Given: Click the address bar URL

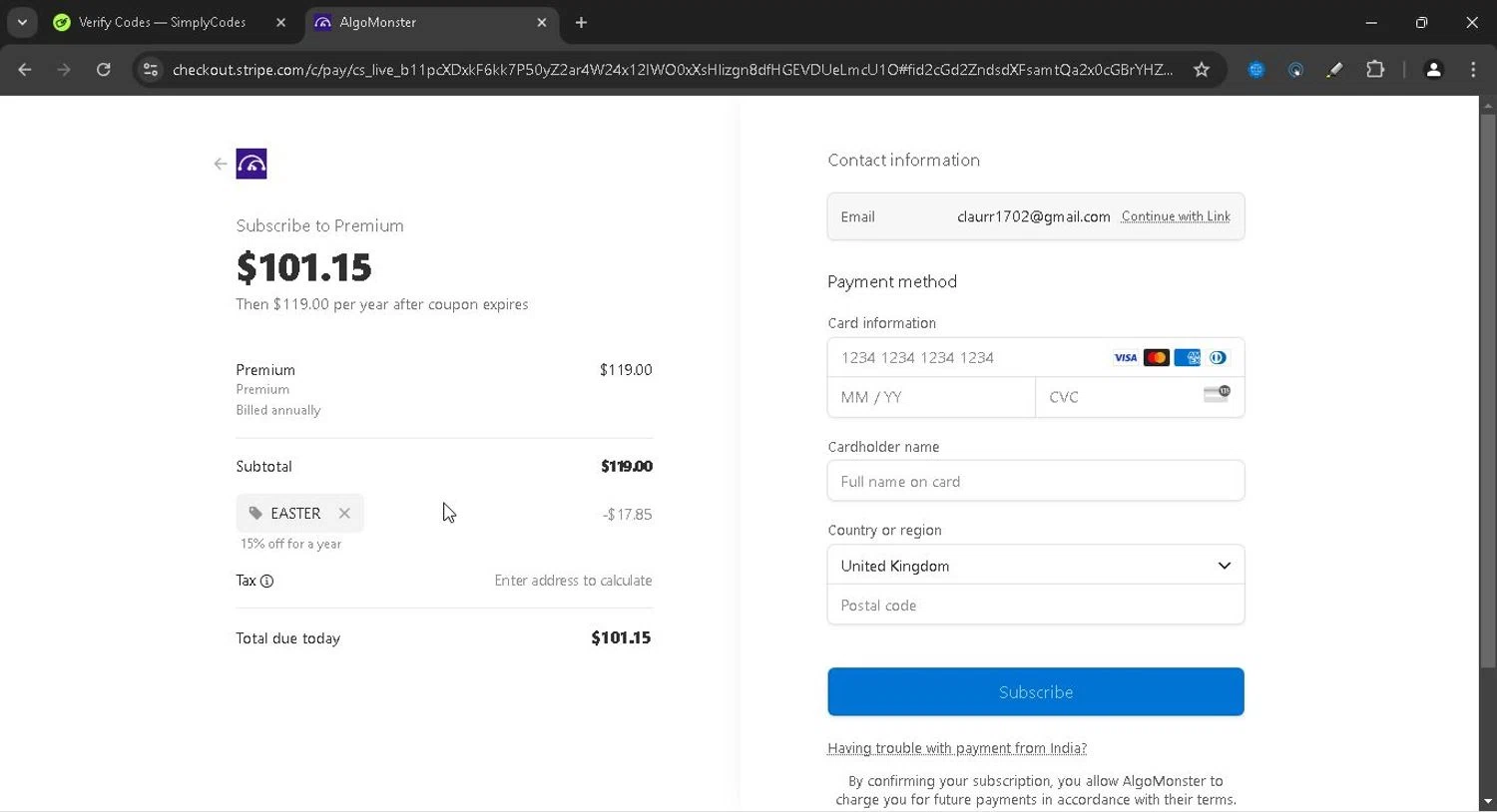Looking at the screenshot, I should point(673,70).
